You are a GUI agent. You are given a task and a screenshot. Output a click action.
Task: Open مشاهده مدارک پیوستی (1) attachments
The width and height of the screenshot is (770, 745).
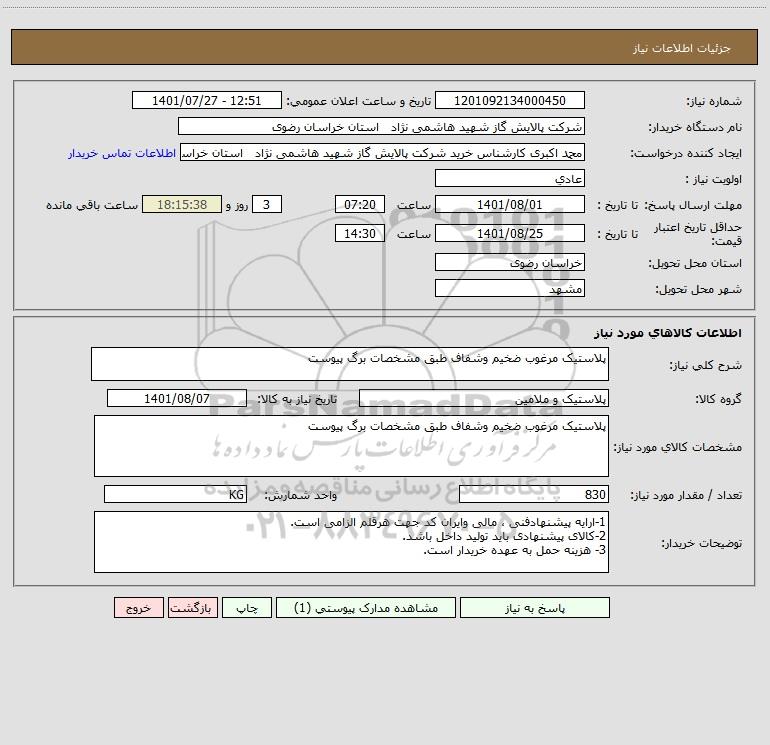point(365,608)
